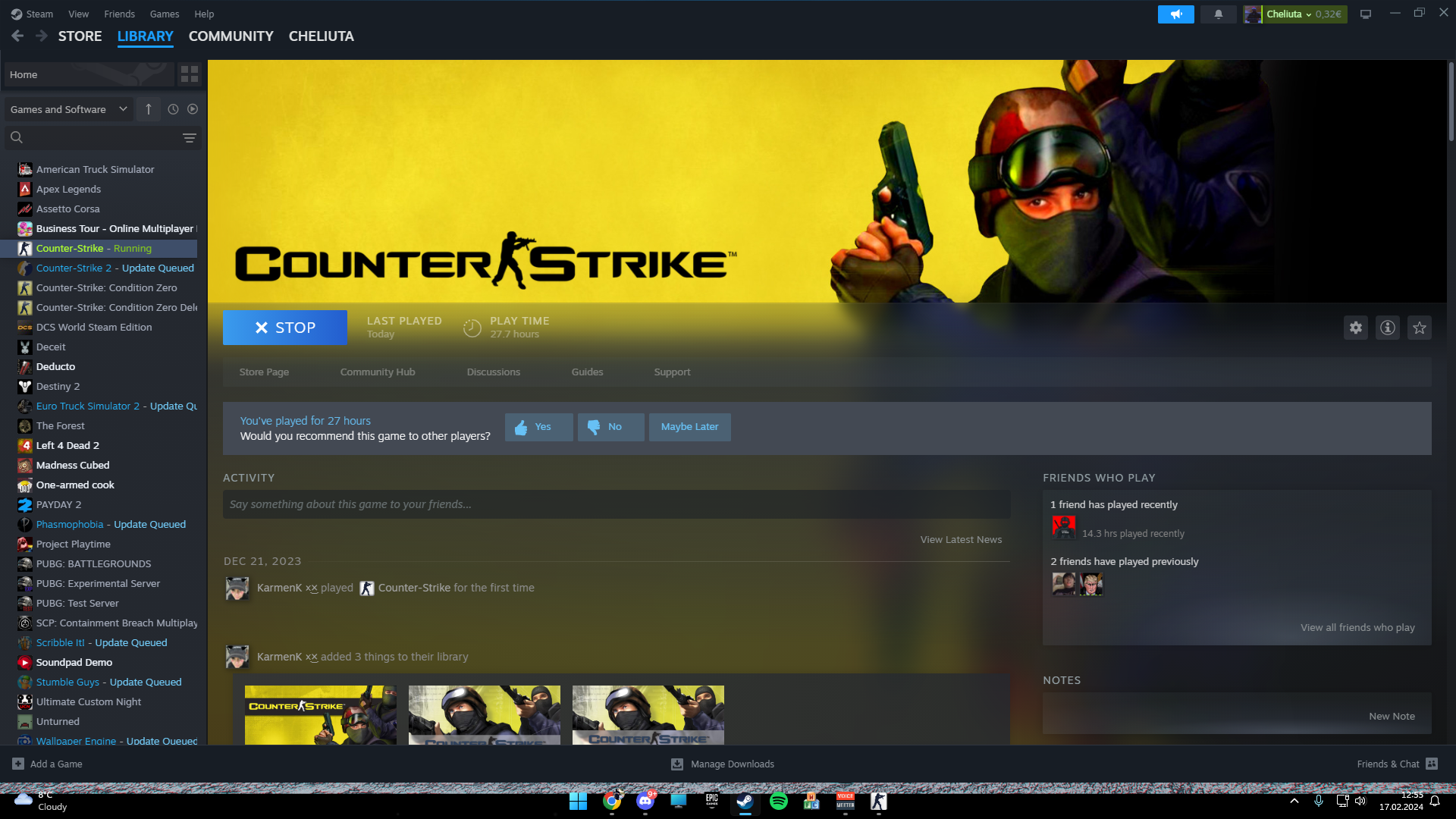Click the page vertical scrollbar

[1451, 102]
